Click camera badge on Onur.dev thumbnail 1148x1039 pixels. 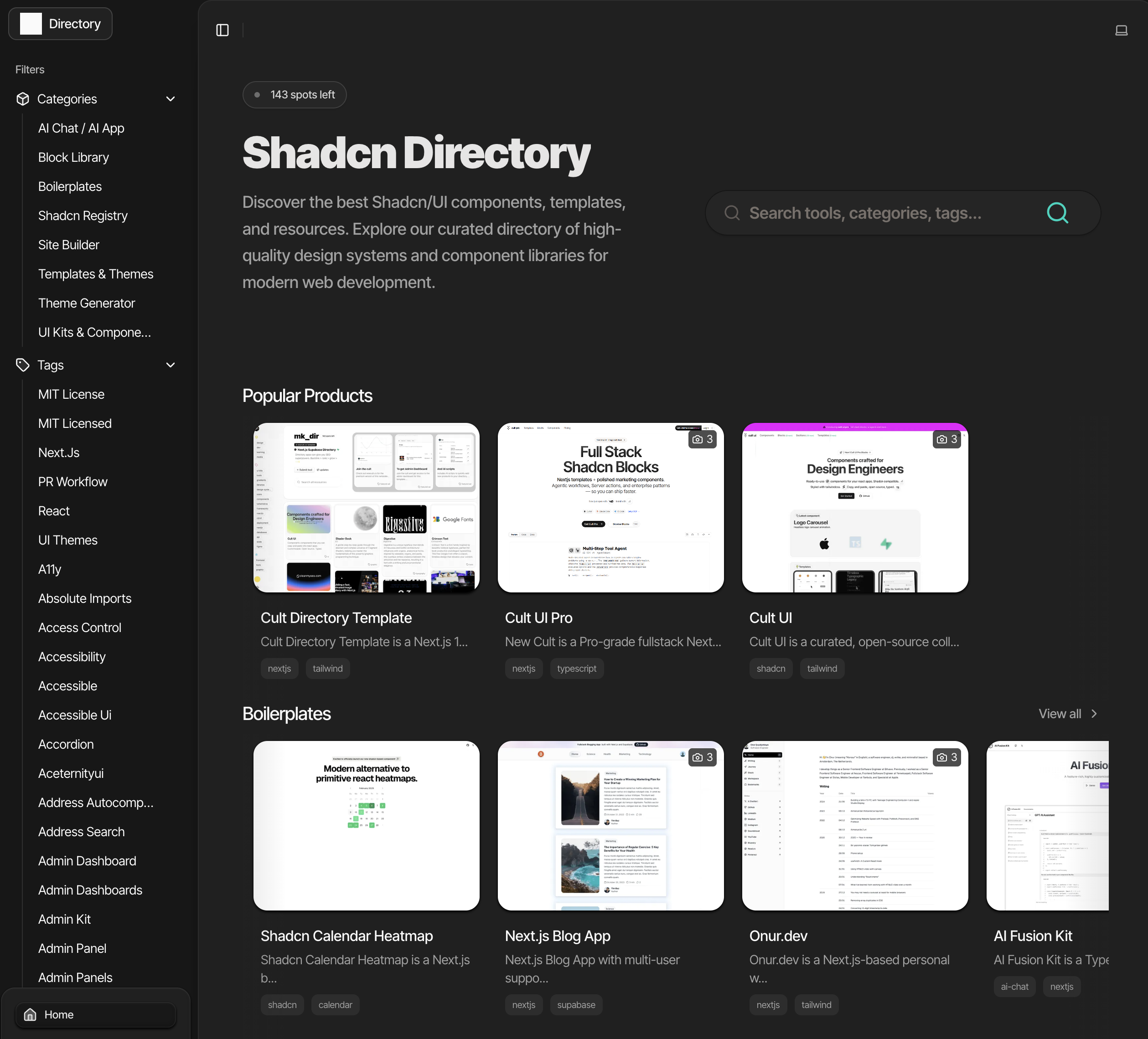coord(946,757)
